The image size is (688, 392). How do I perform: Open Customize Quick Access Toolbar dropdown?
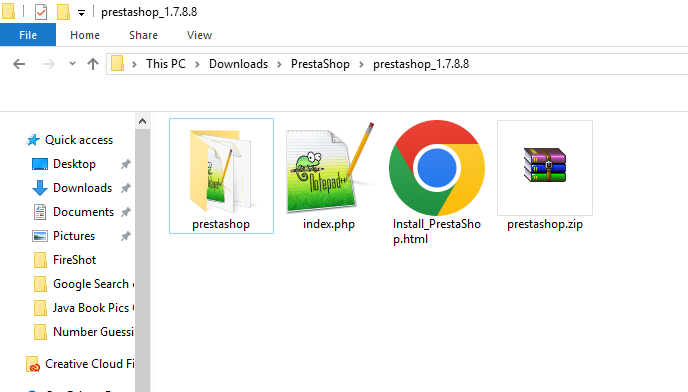coord(81,13)
